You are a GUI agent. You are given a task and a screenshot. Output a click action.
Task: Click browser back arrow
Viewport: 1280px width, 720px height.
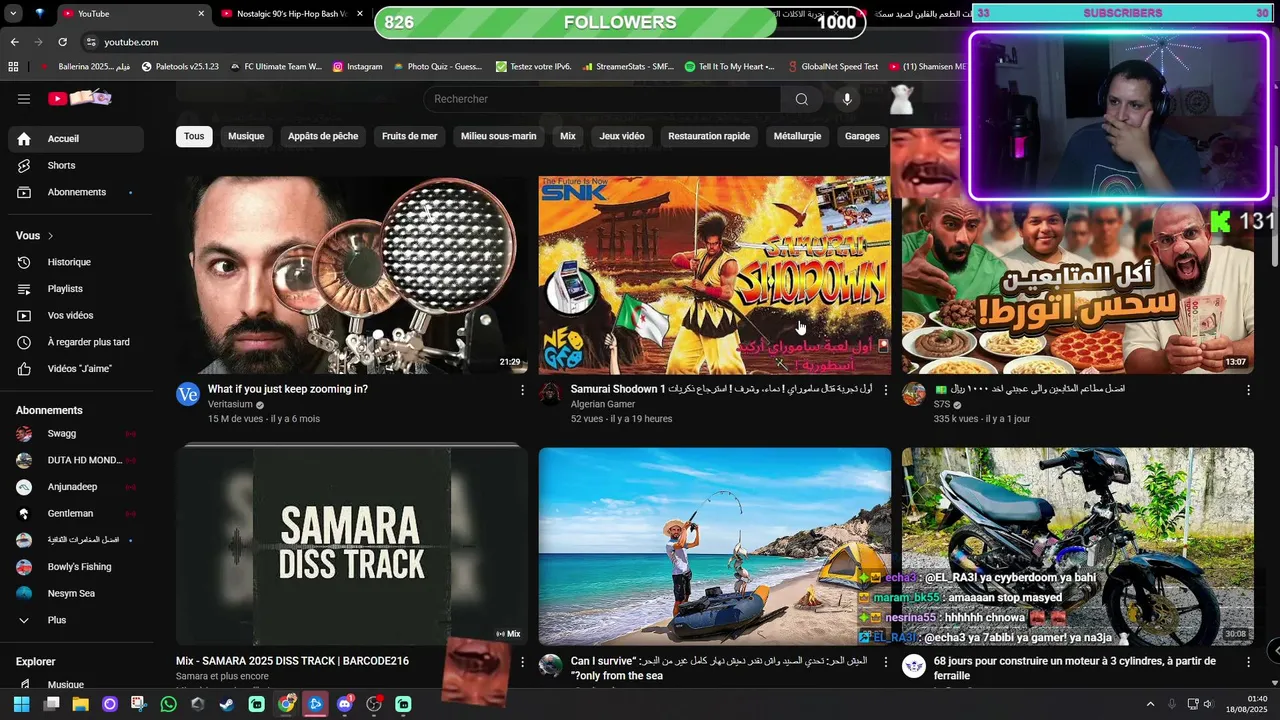tap(14, 42)
